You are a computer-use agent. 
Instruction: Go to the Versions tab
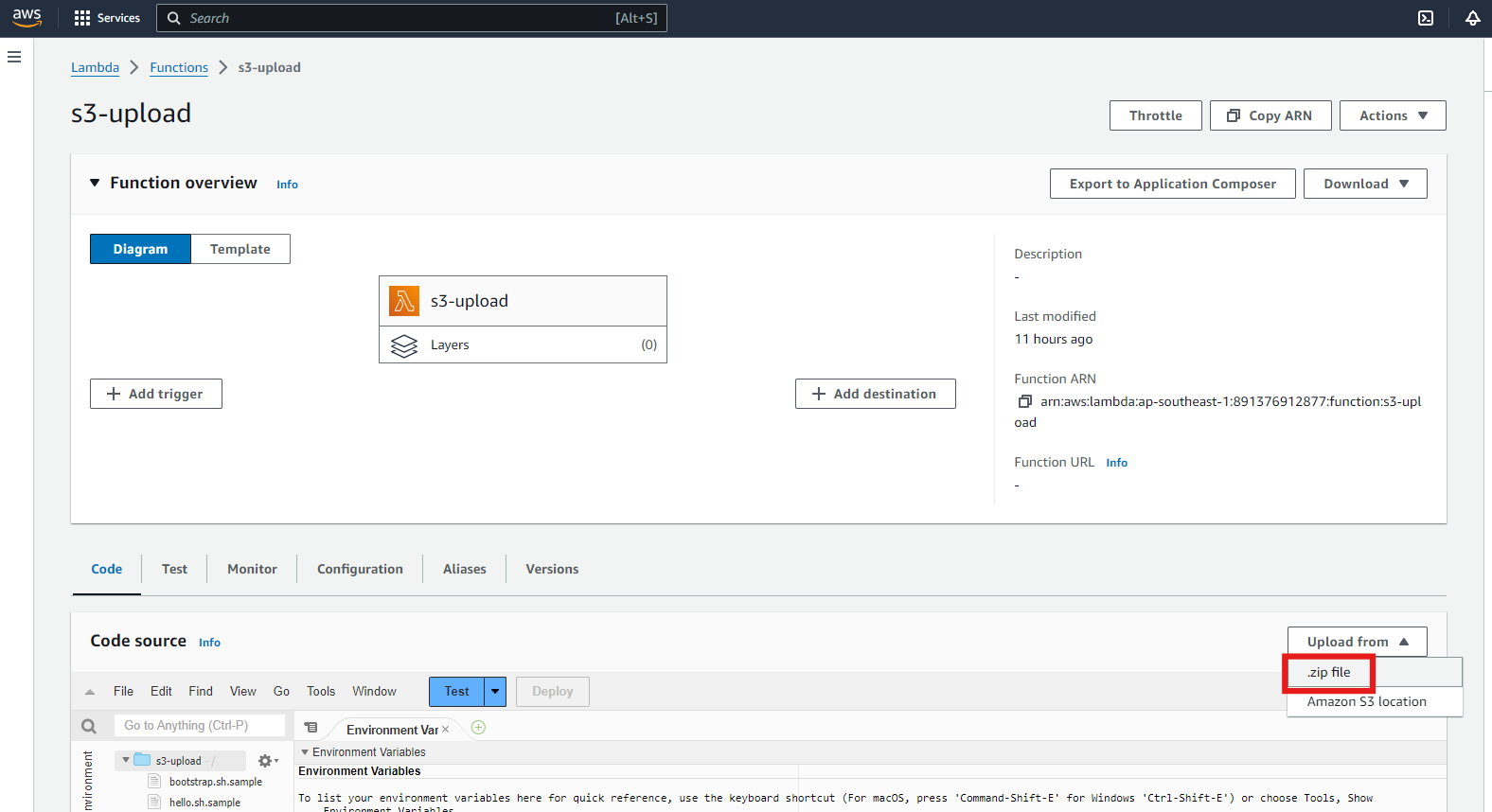(x=552, y=569)
